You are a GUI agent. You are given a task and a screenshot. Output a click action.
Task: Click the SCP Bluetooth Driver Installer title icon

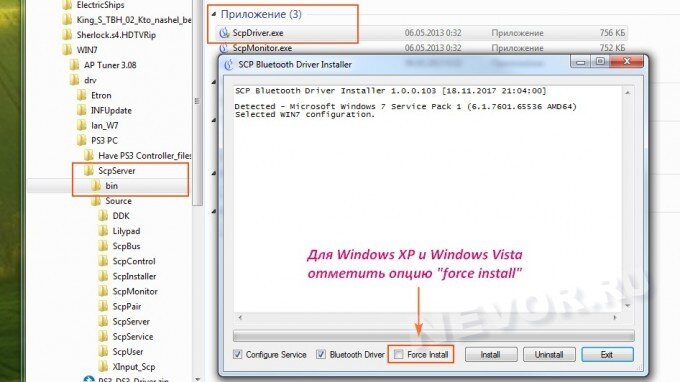pos(229,65)
